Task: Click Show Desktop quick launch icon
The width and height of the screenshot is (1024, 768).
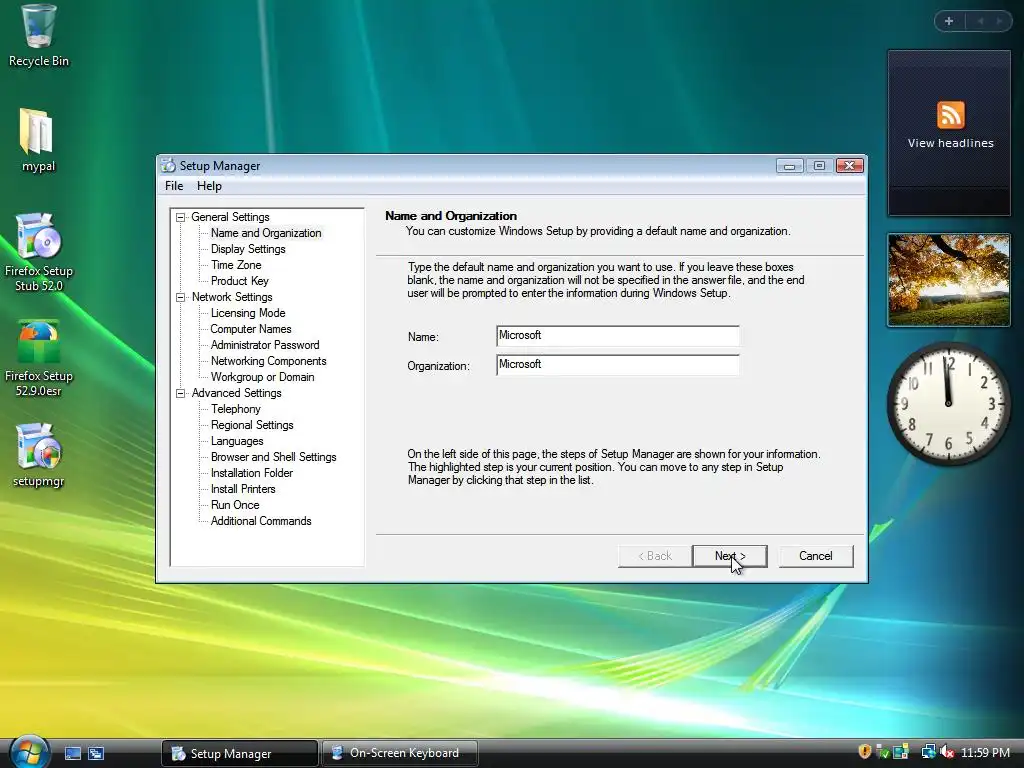Action: 72,753
